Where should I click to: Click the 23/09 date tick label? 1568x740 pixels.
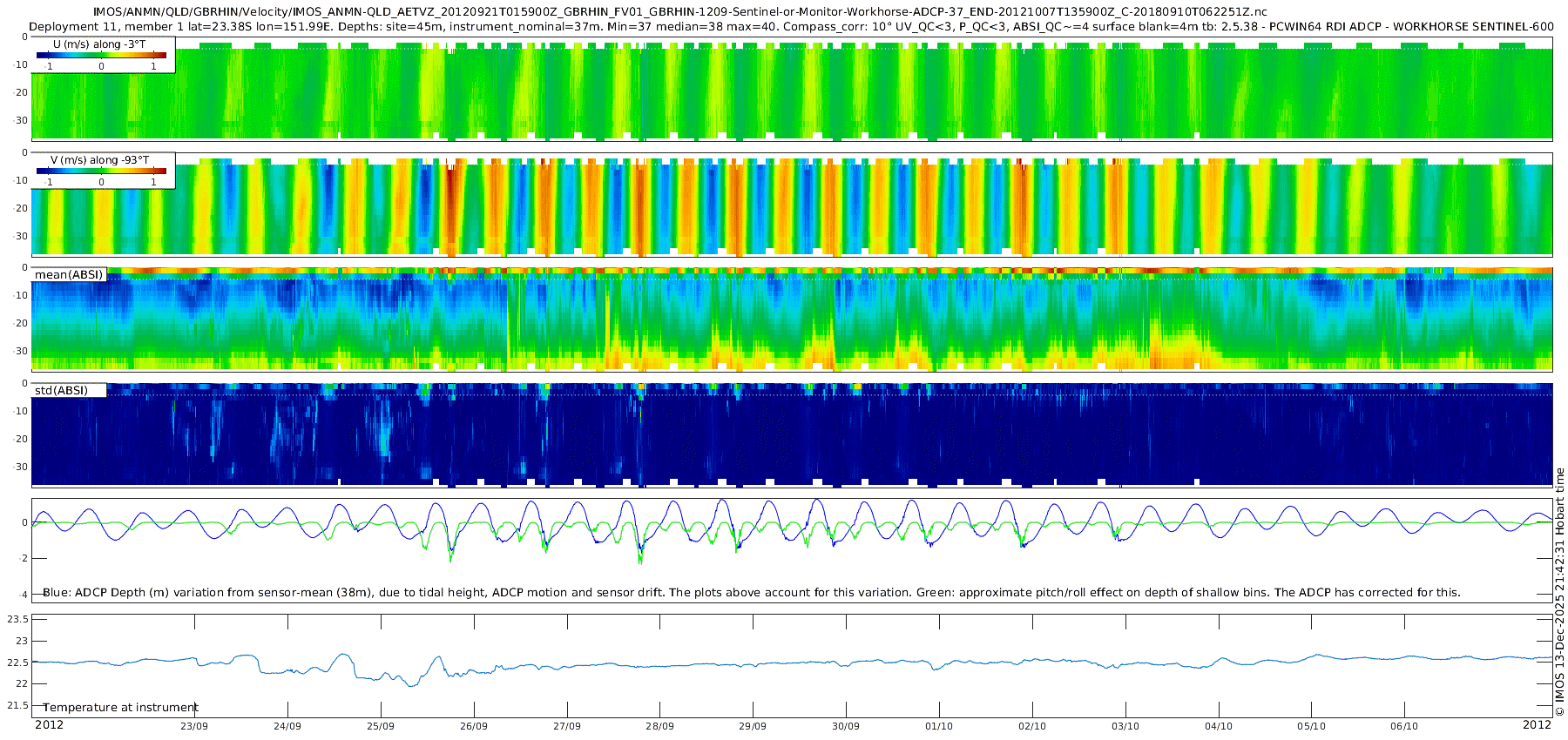pos(193,726)
